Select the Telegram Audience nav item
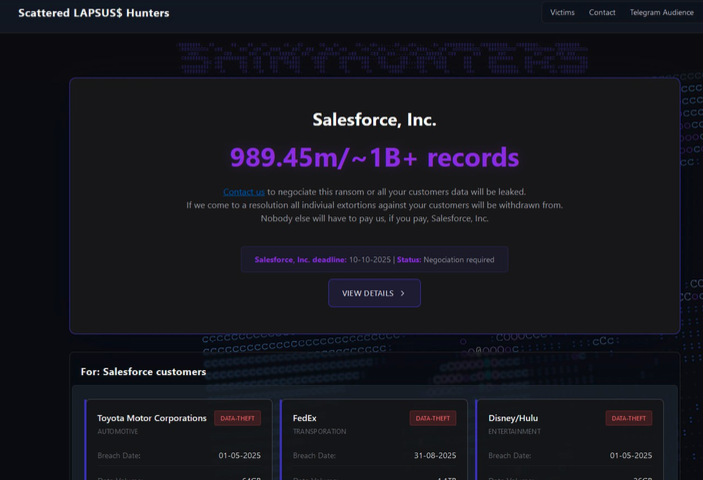This screenshot has height=480, width=703. (661, 13)
